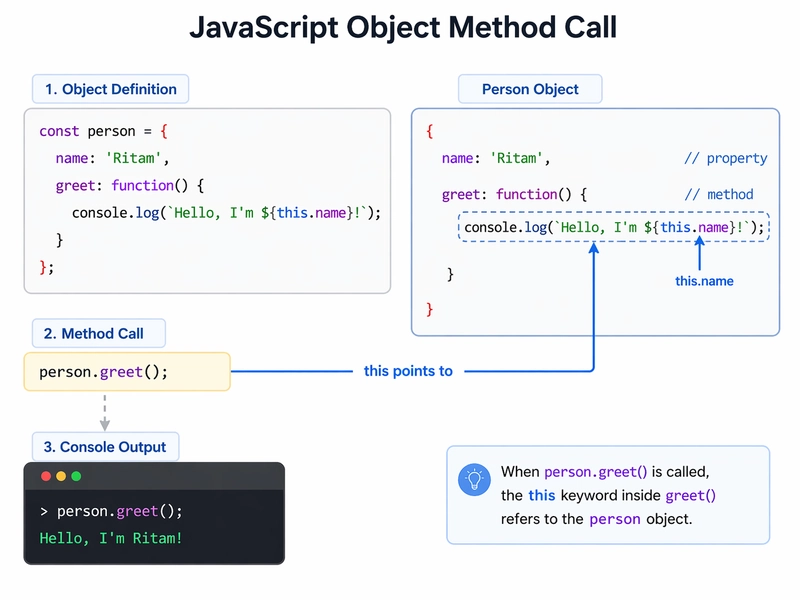Open the "3. Console Output" label
Viewport: 800px width, 600px height.
tap(104, 447)
